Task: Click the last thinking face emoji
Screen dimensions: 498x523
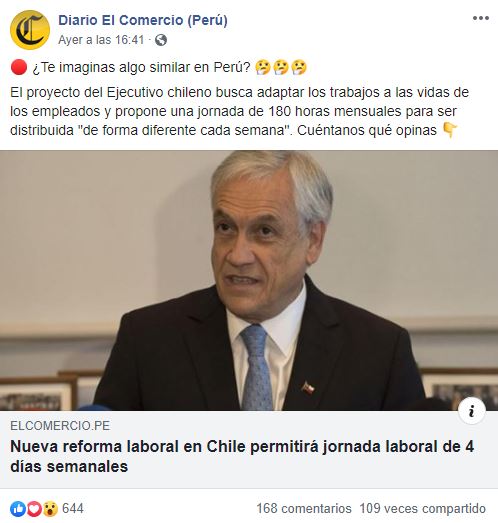Action: point(299,67)
